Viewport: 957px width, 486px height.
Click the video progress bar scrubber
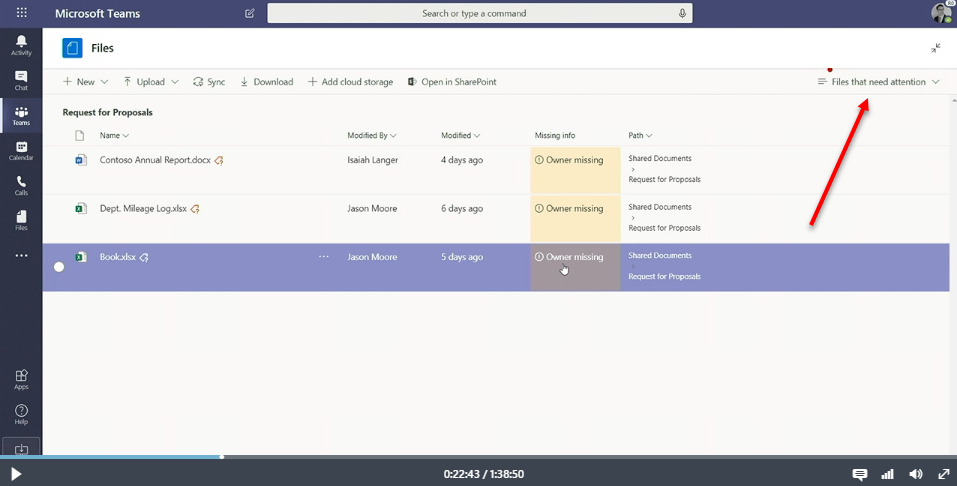222,457
